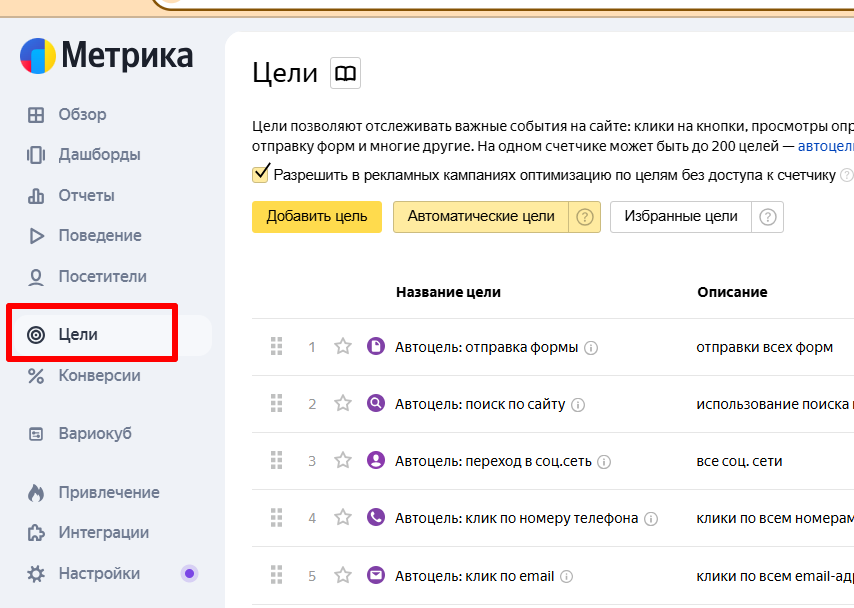
Task: Click the drag handle of goal 1
Action: (277, 346)
